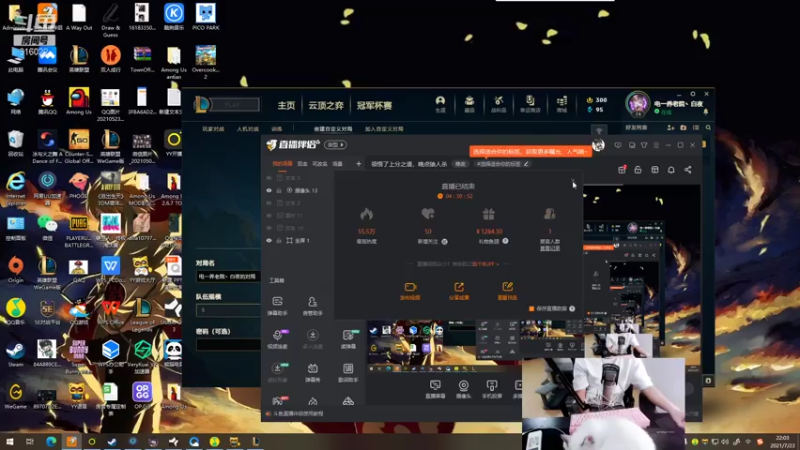Click the profile icon in League client
The image size is (800, 450).
pos(440,104)
